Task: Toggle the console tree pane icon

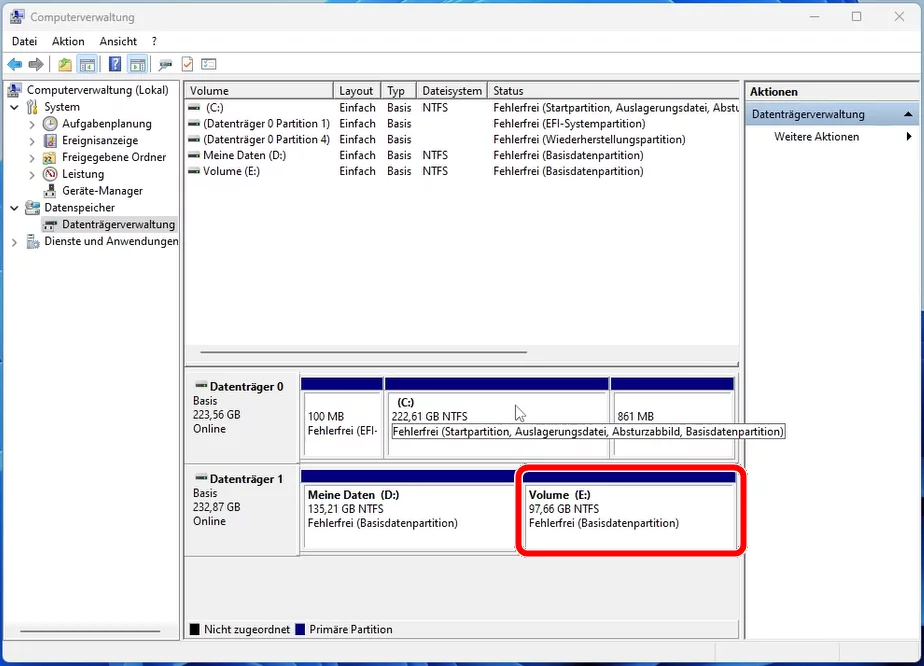Action: 87,64
